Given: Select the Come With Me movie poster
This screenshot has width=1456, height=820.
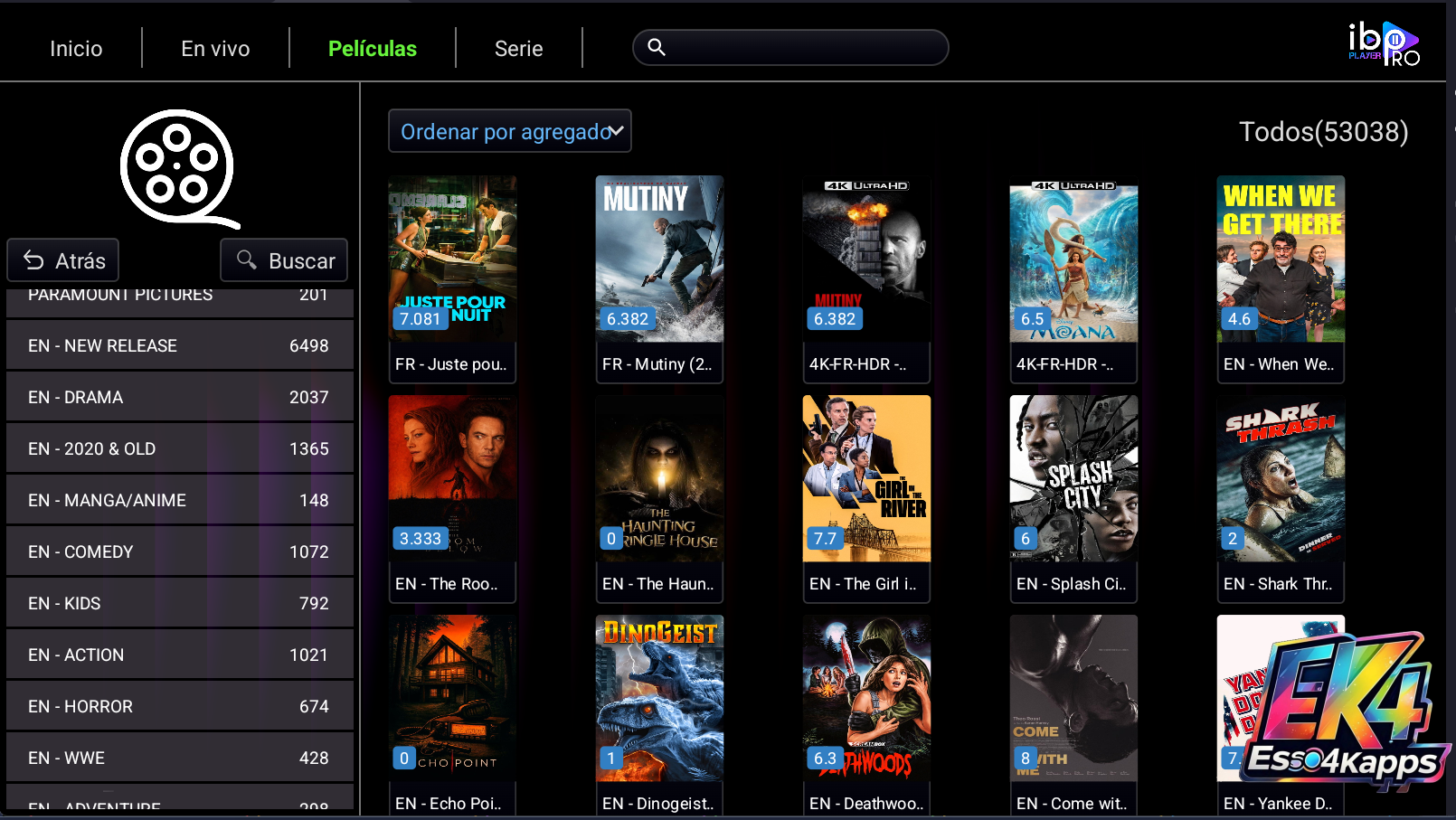Looking at the screenshot, I should 1073,698.
